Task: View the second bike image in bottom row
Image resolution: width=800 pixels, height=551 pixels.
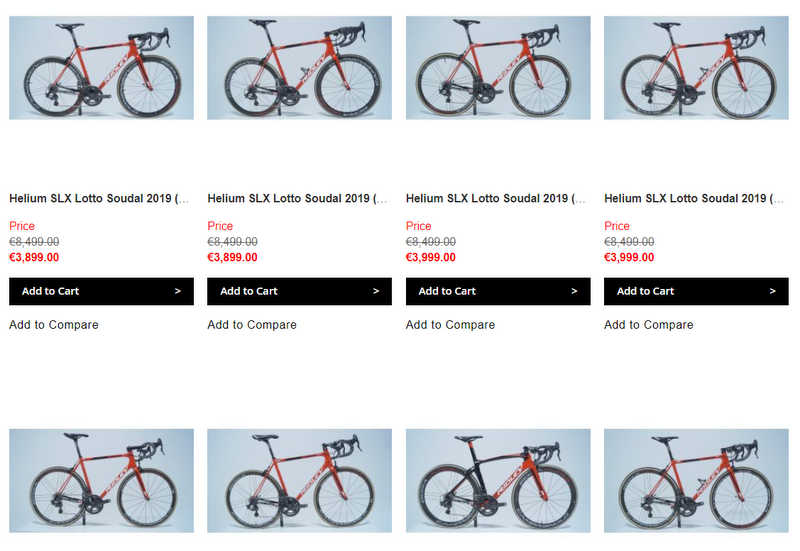Action: (x=299, y=481)
